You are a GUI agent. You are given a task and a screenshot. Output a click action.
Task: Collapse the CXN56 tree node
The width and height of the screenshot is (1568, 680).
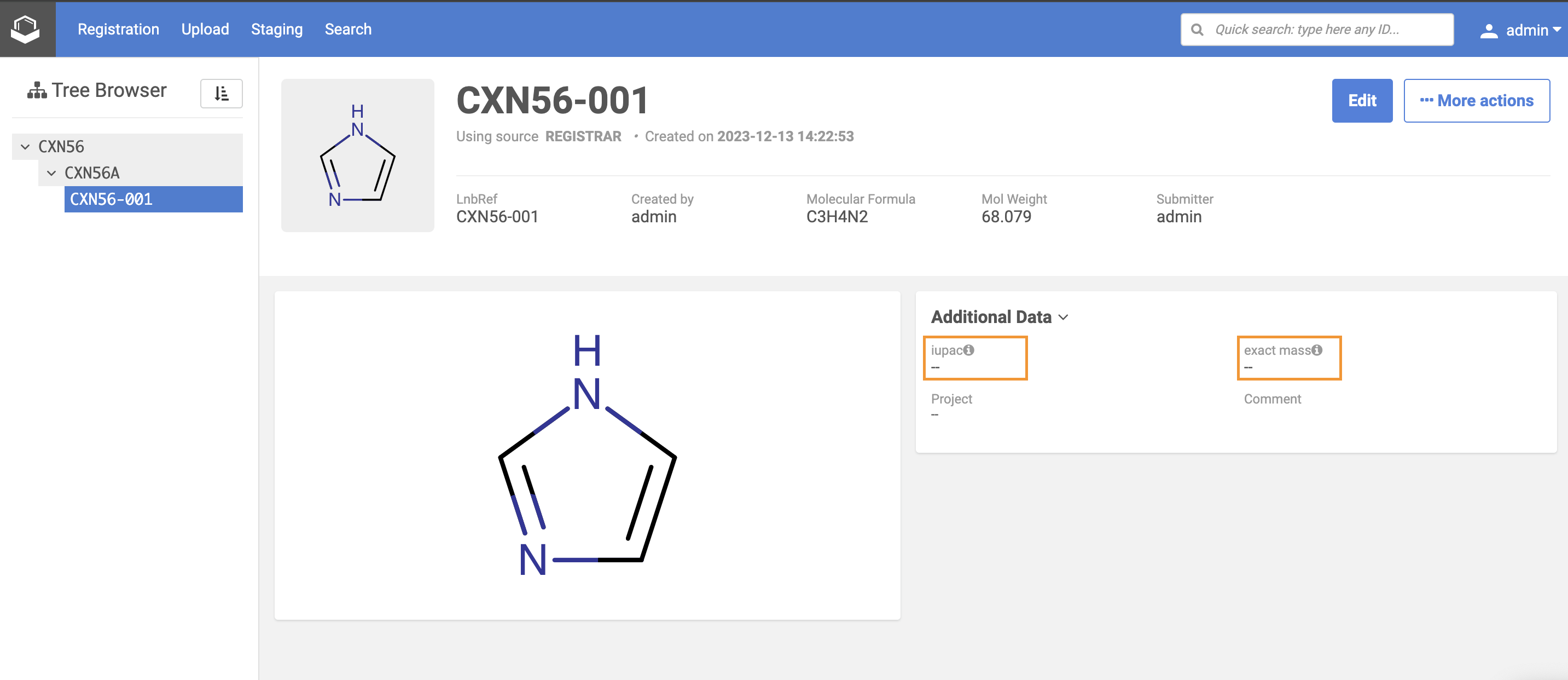[25, 146]
